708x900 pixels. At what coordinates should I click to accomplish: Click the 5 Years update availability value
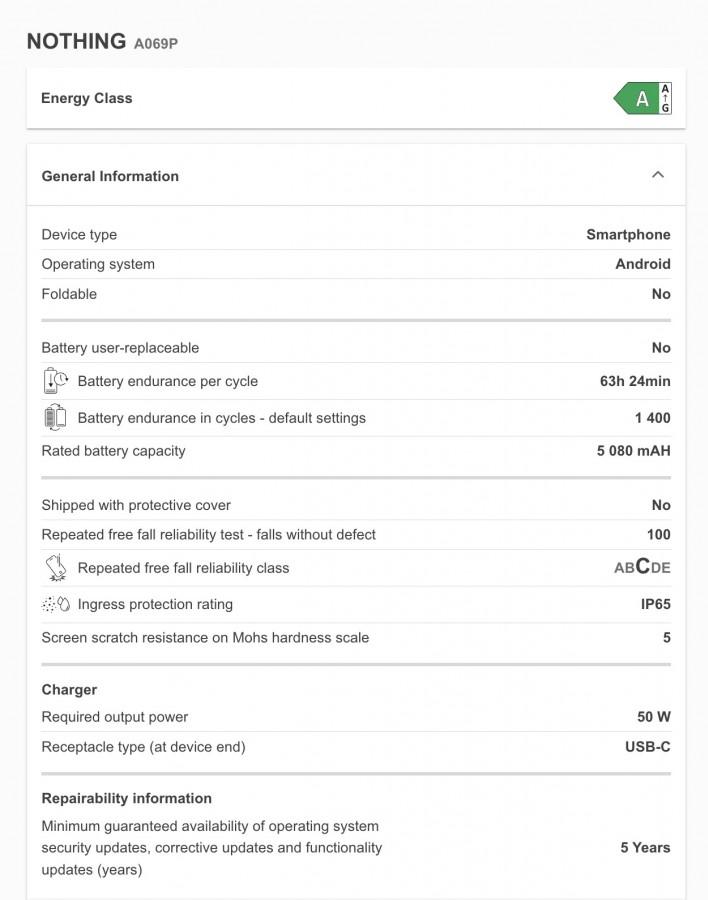[x=645, y=847]
